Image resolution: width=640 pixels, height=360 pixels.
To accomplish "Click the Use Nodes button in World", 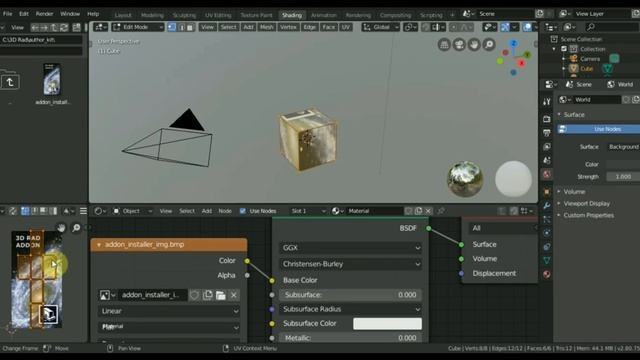I will [x=599, y=129].
